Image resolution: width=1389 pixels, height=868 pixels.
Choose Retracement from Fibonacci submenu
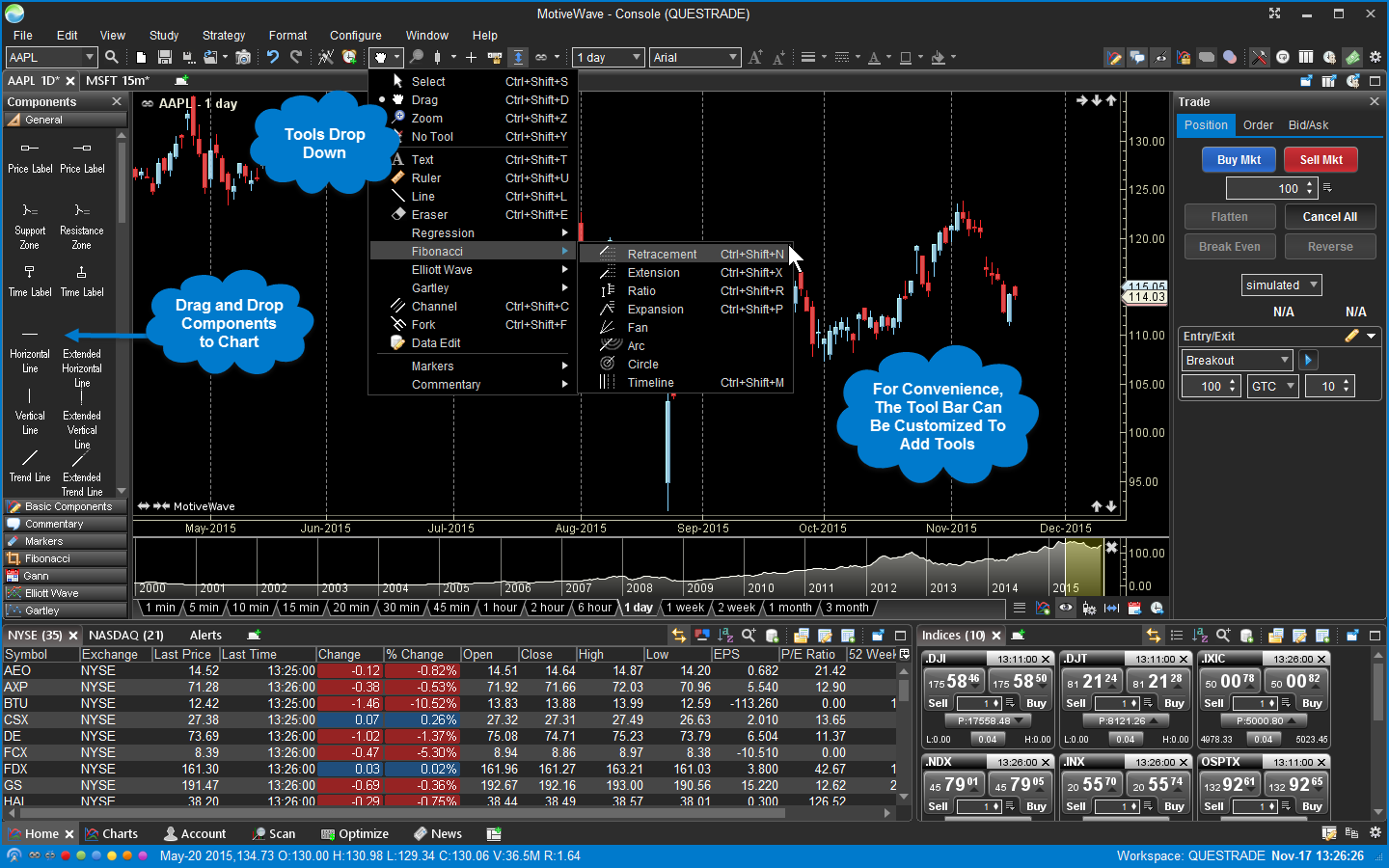click(686, 254)
